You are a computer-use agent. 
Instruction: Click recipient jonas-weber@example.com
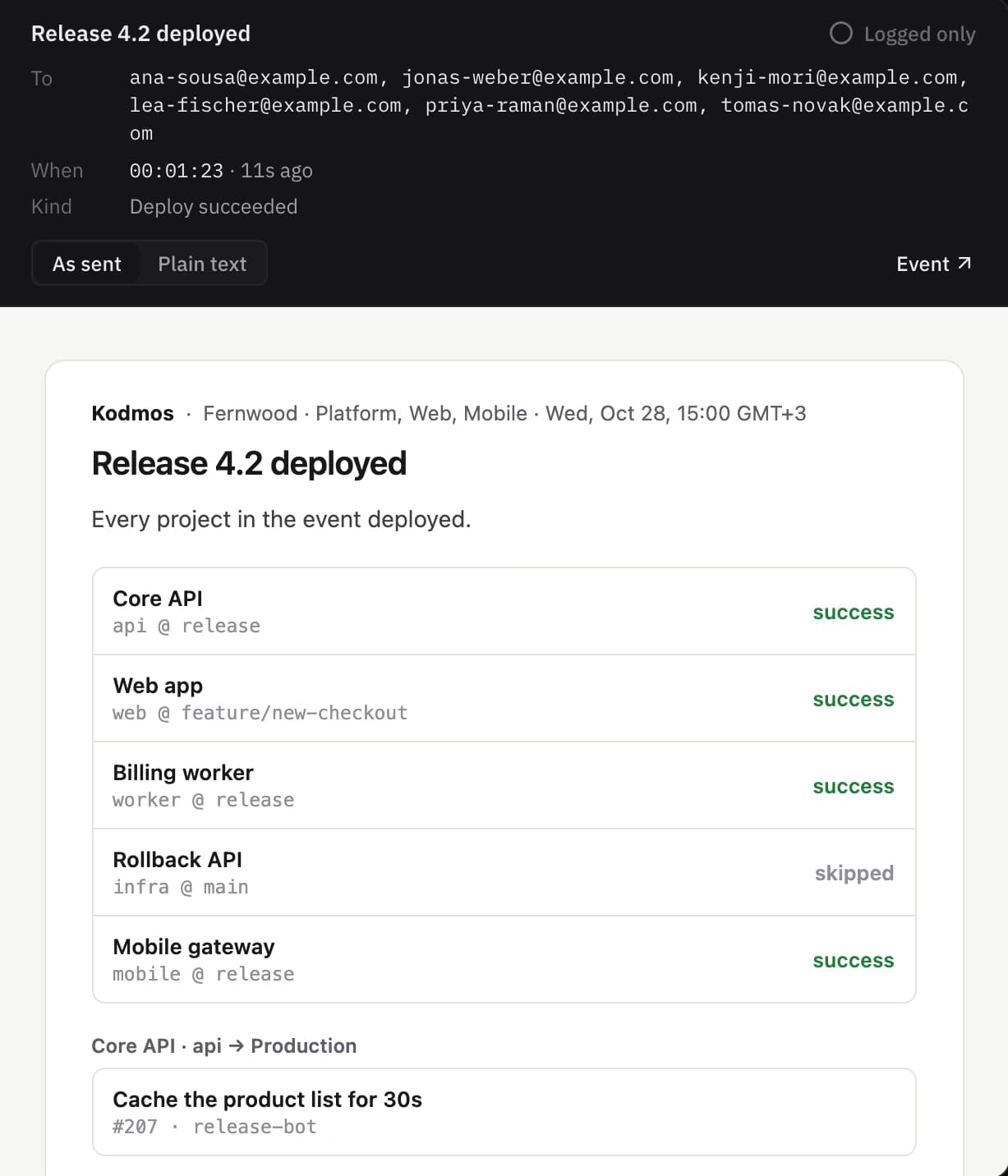tap(537, 77)
